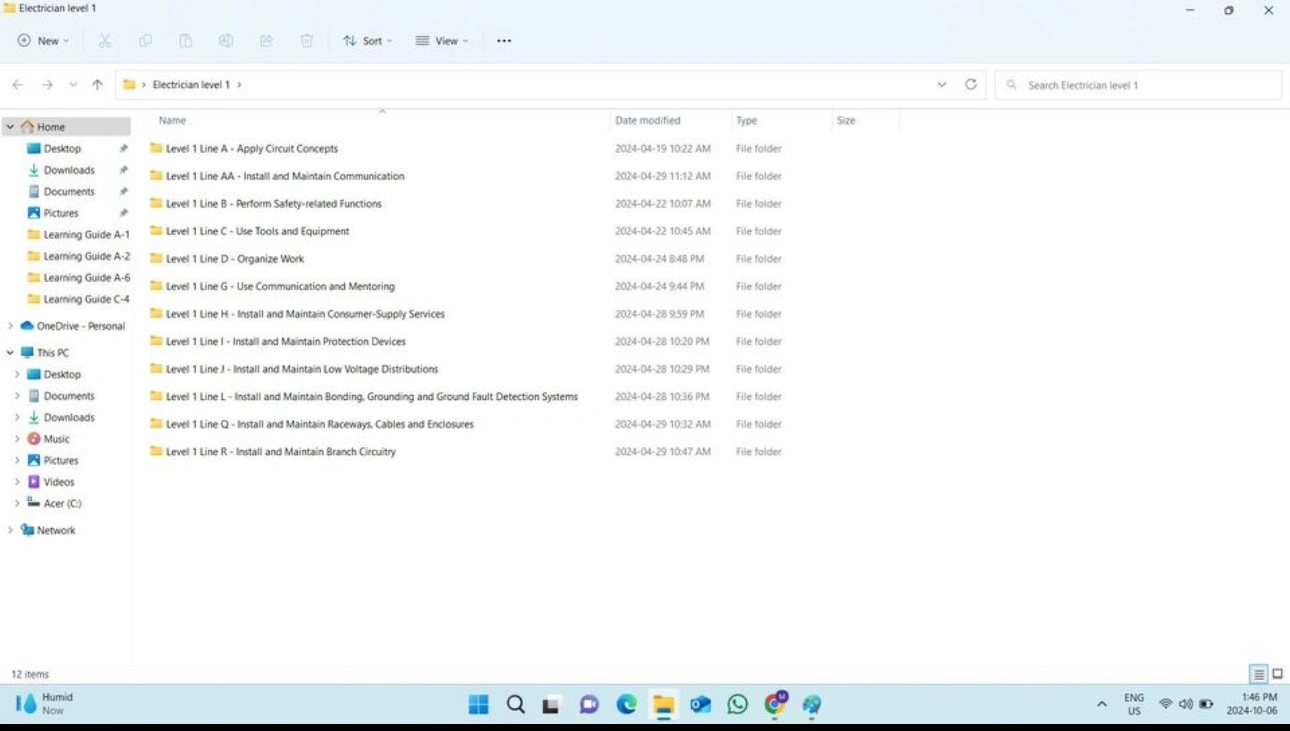Click the Search Electrician level 1 box

(1138, 85)
